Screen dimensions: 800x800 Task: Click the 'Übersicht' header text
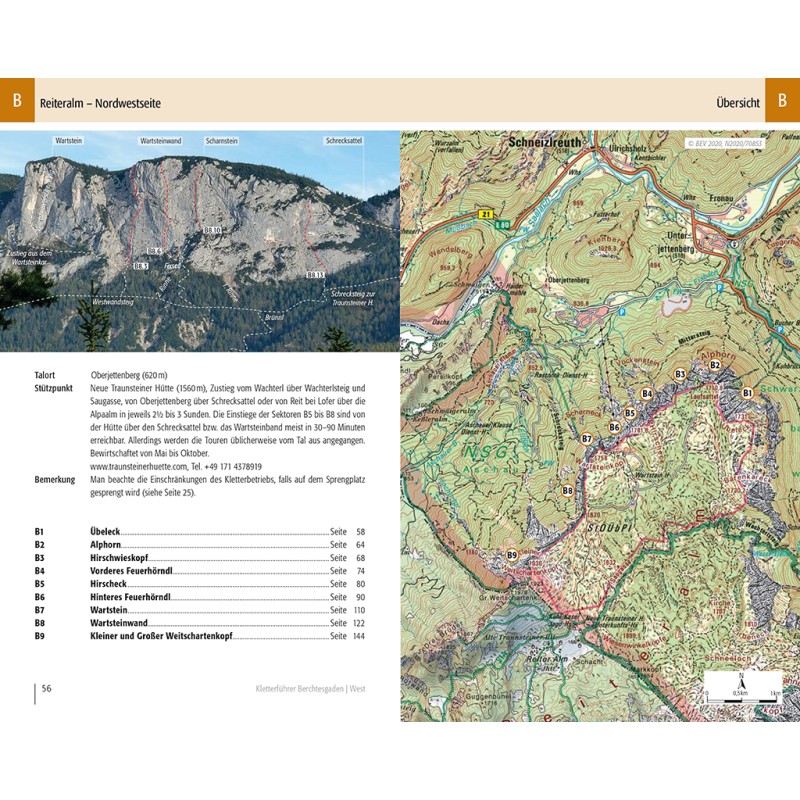738,103
